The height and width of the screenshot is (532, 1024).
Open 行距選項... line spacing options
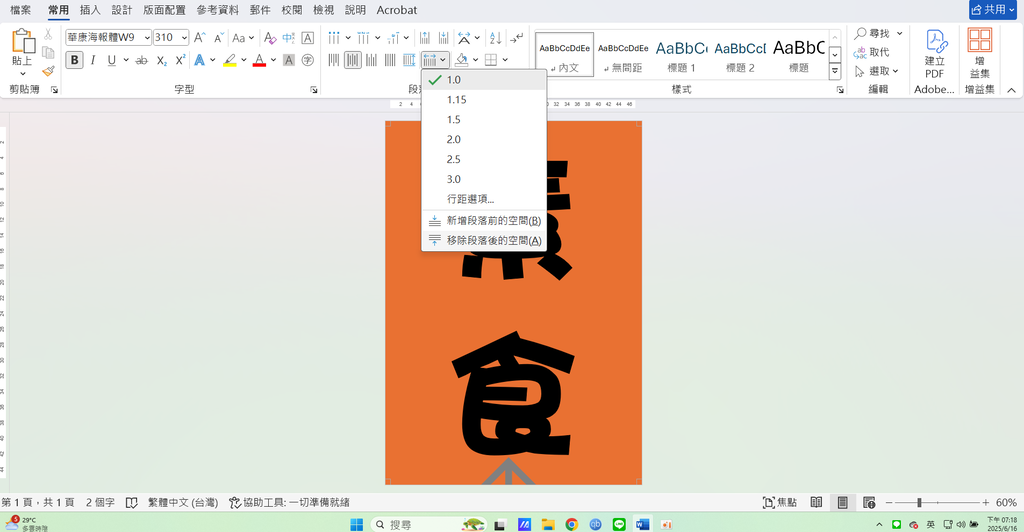[484, 199]
